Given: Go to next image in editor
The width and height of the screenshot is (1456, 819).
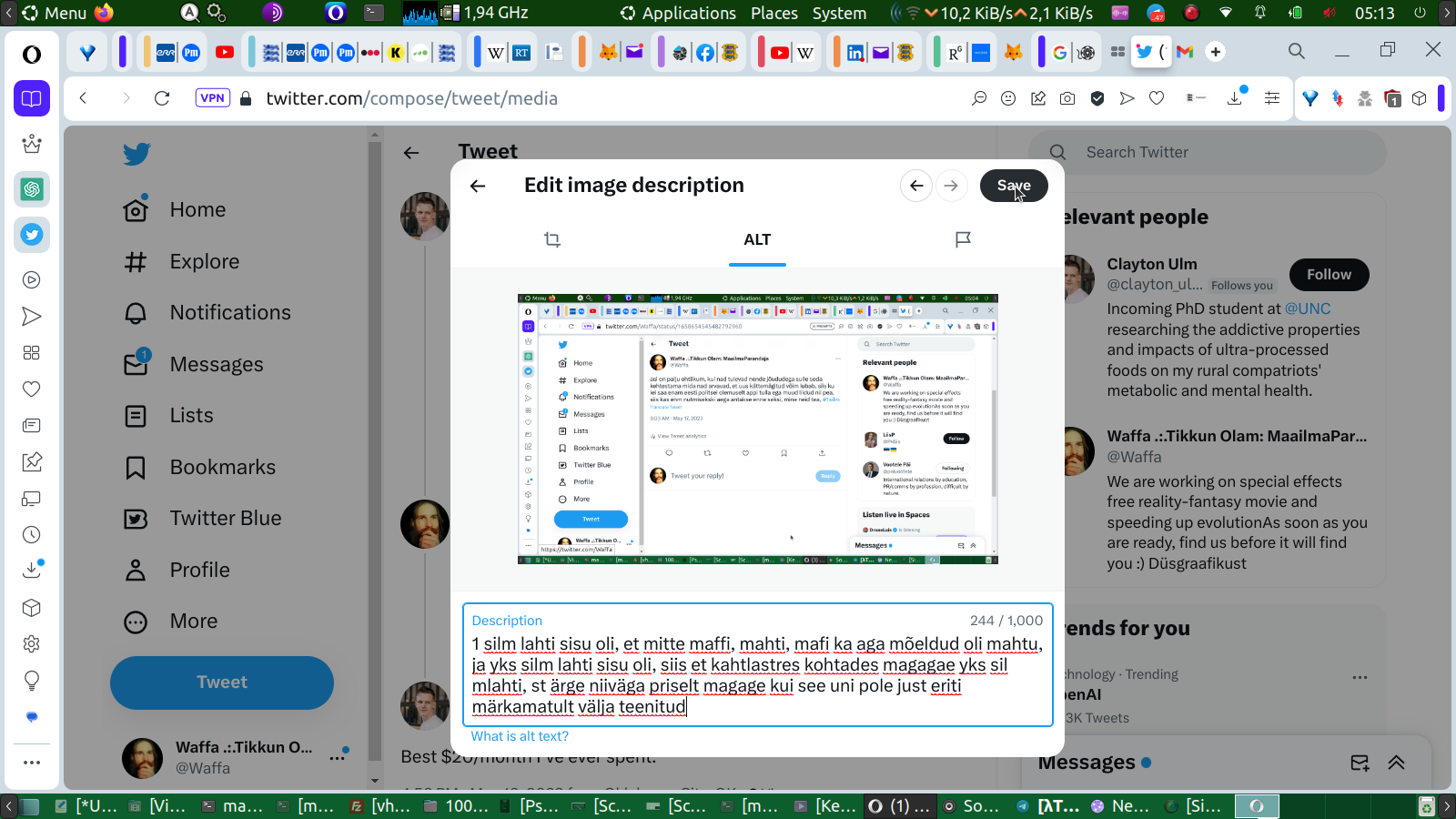Looking at the screenshot, I should click(951, 186).
